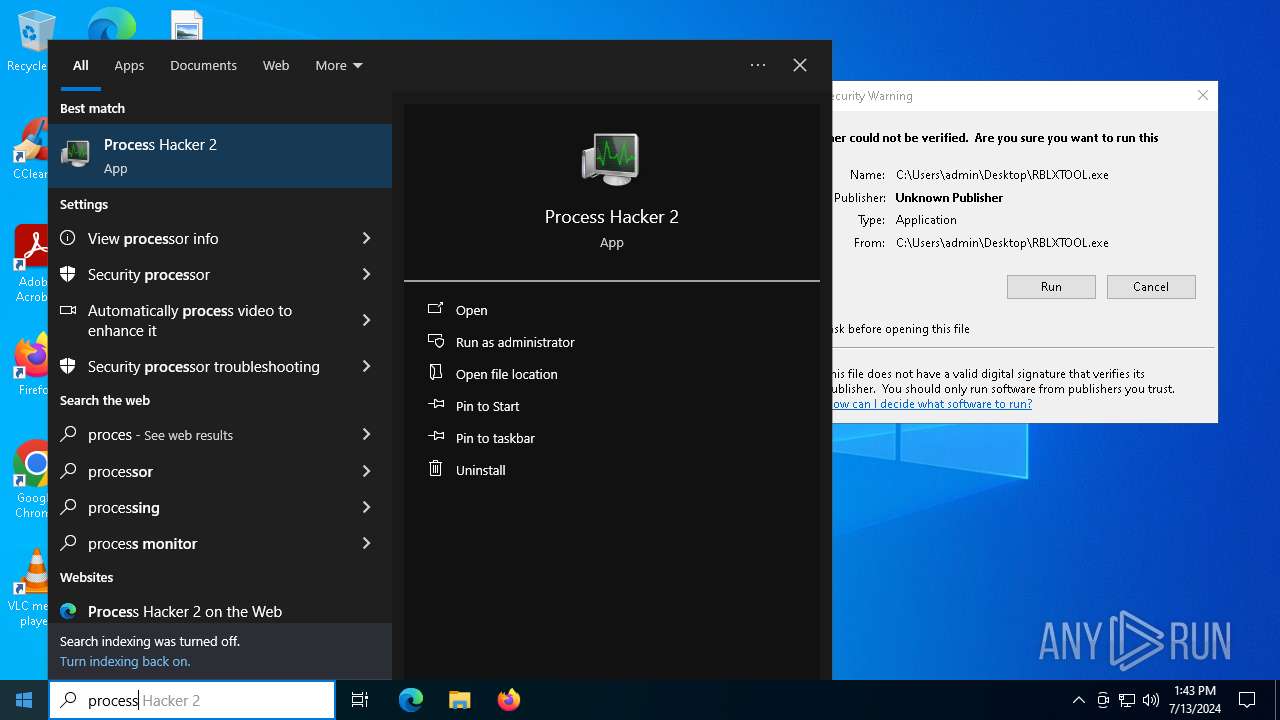
Task: Expand the Security processor result arrow
Action: click(x=366, y=274)
